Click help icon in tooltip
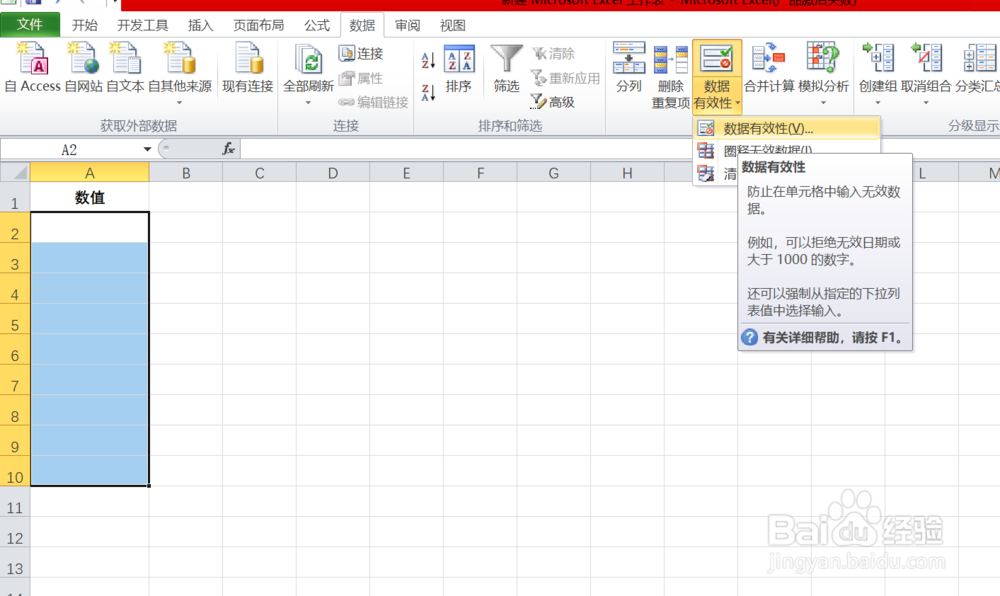 click(x=750, y=337)
